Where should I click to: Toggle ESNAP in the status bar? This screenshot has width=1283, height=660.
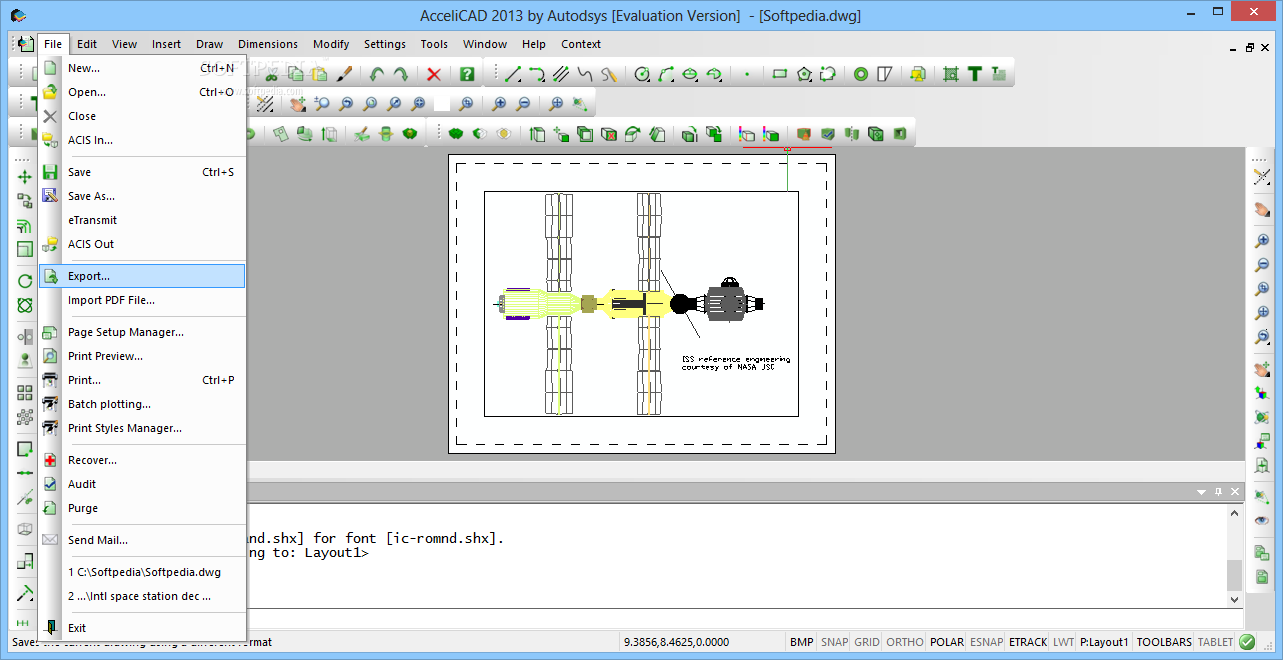987,642
